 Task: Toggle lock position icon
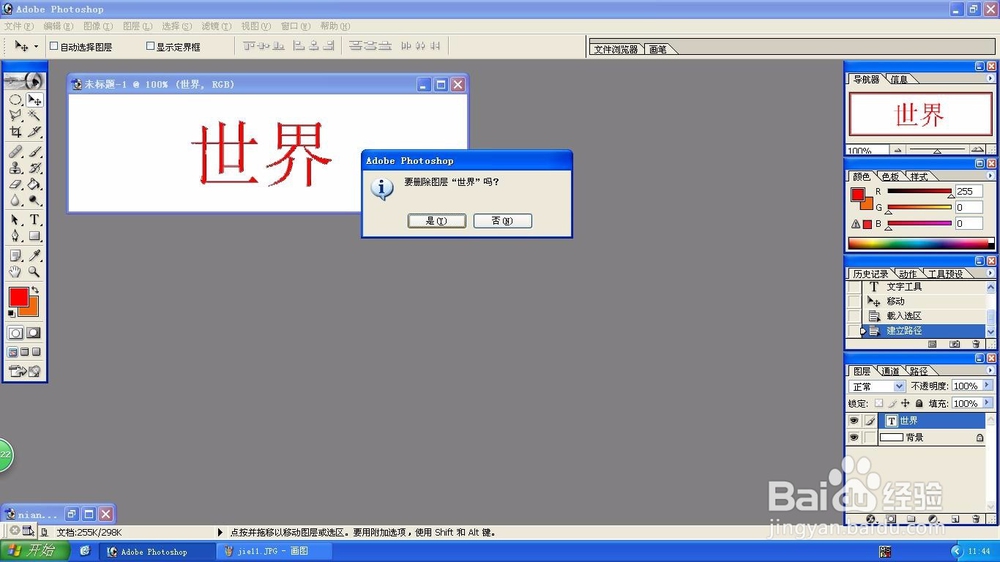(905, 403)
